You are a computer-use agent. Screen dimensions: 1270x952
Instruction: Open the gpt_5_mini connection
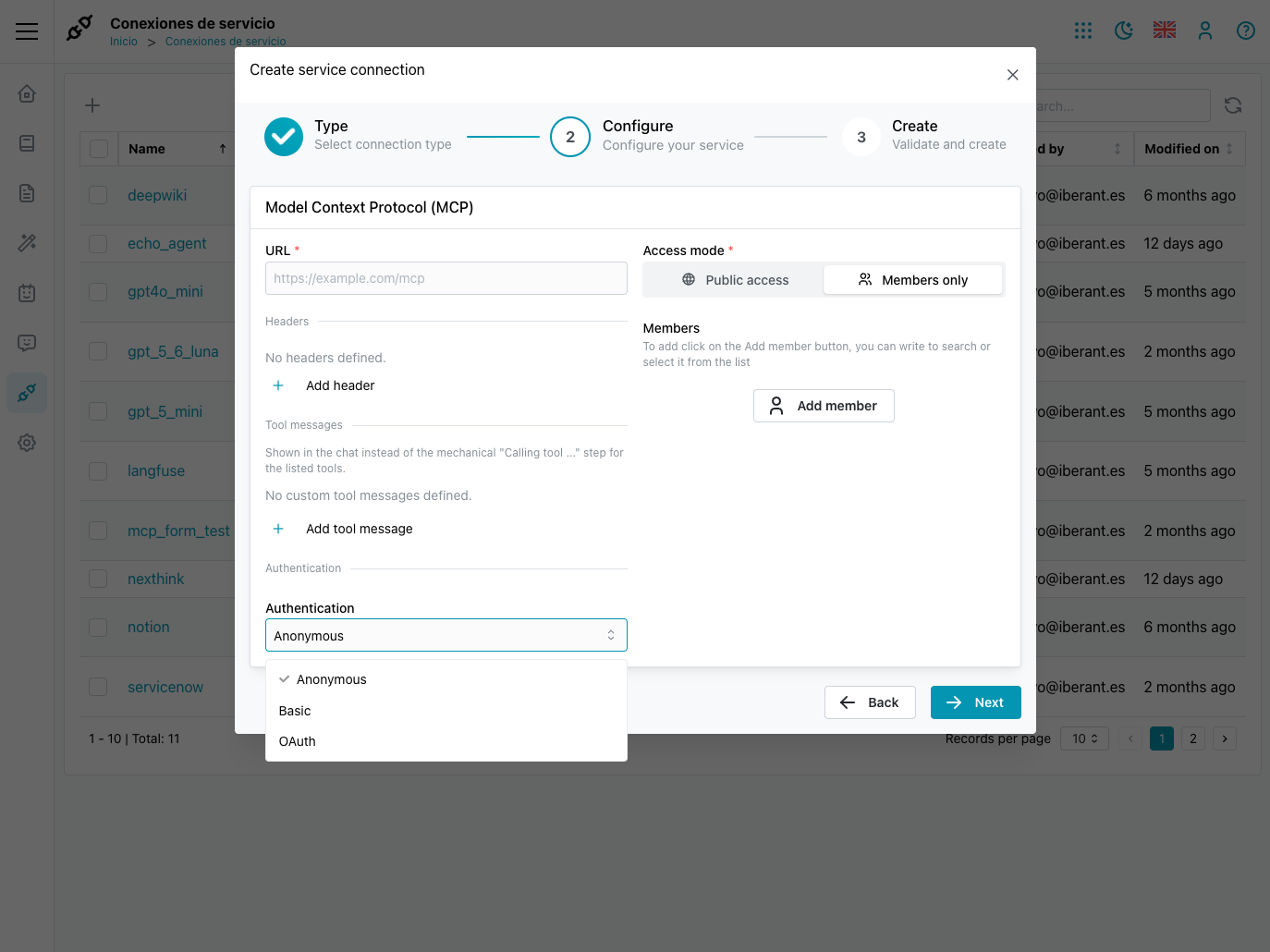[x=165, y=411]
